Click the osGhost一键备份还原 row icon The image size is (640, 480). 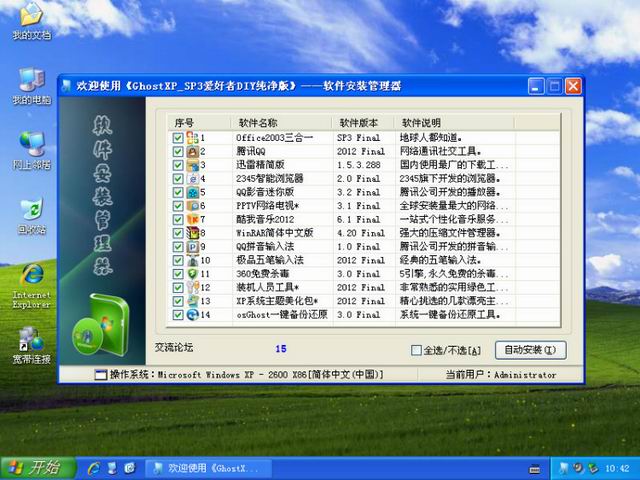click(192, 315)
